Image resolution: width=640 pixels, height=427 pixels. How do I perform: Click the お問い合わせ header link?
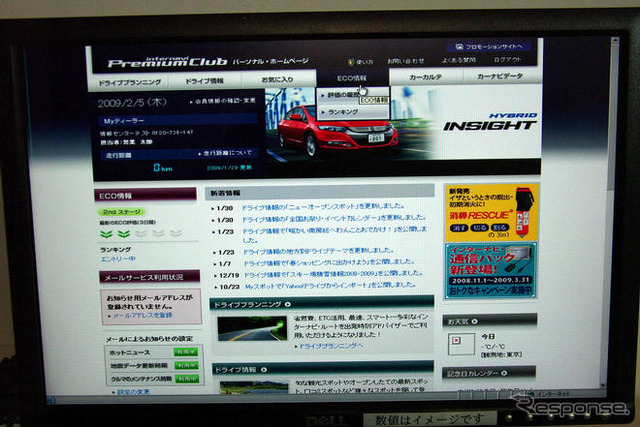[406, 61]
